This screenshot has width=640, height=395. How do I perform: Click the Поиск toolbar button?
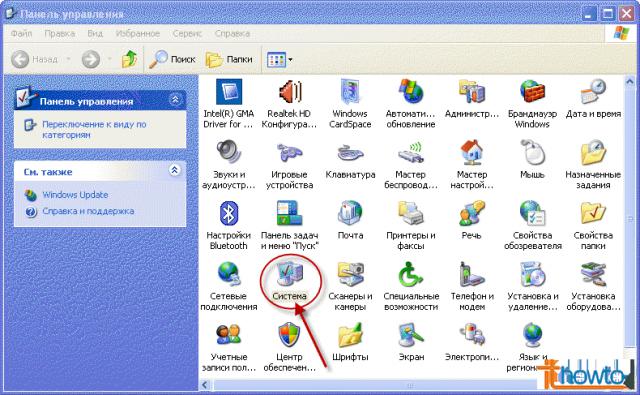pyautogui.click(x=172, y=60)
